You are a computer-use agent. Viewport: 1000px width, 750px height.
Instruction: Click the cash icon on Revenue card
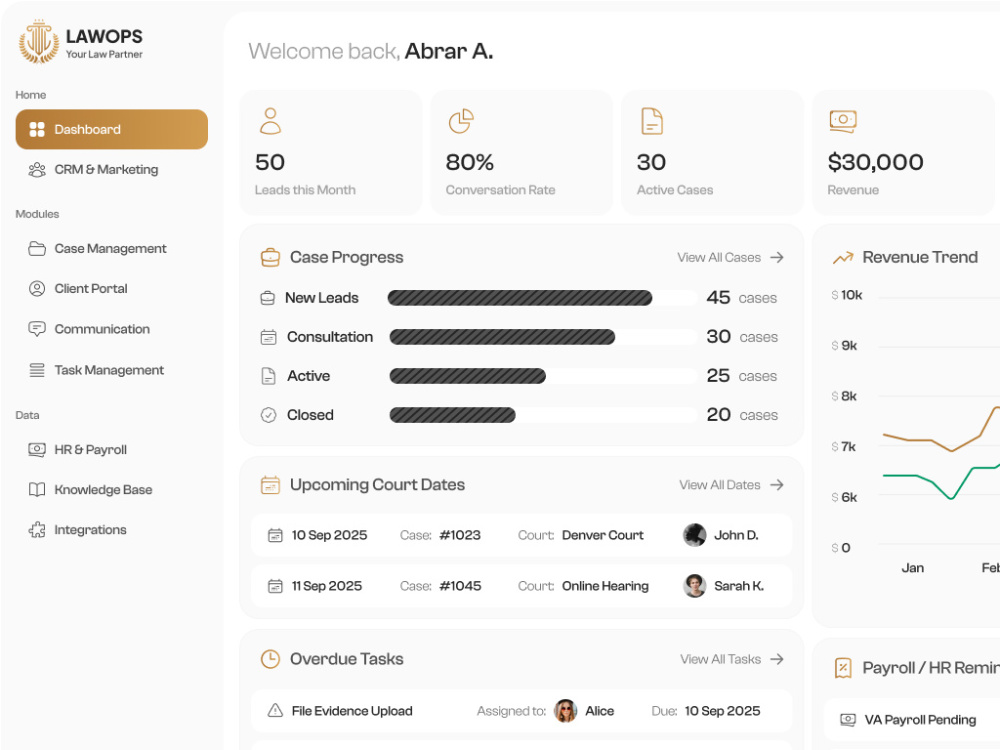coord(842,121)
